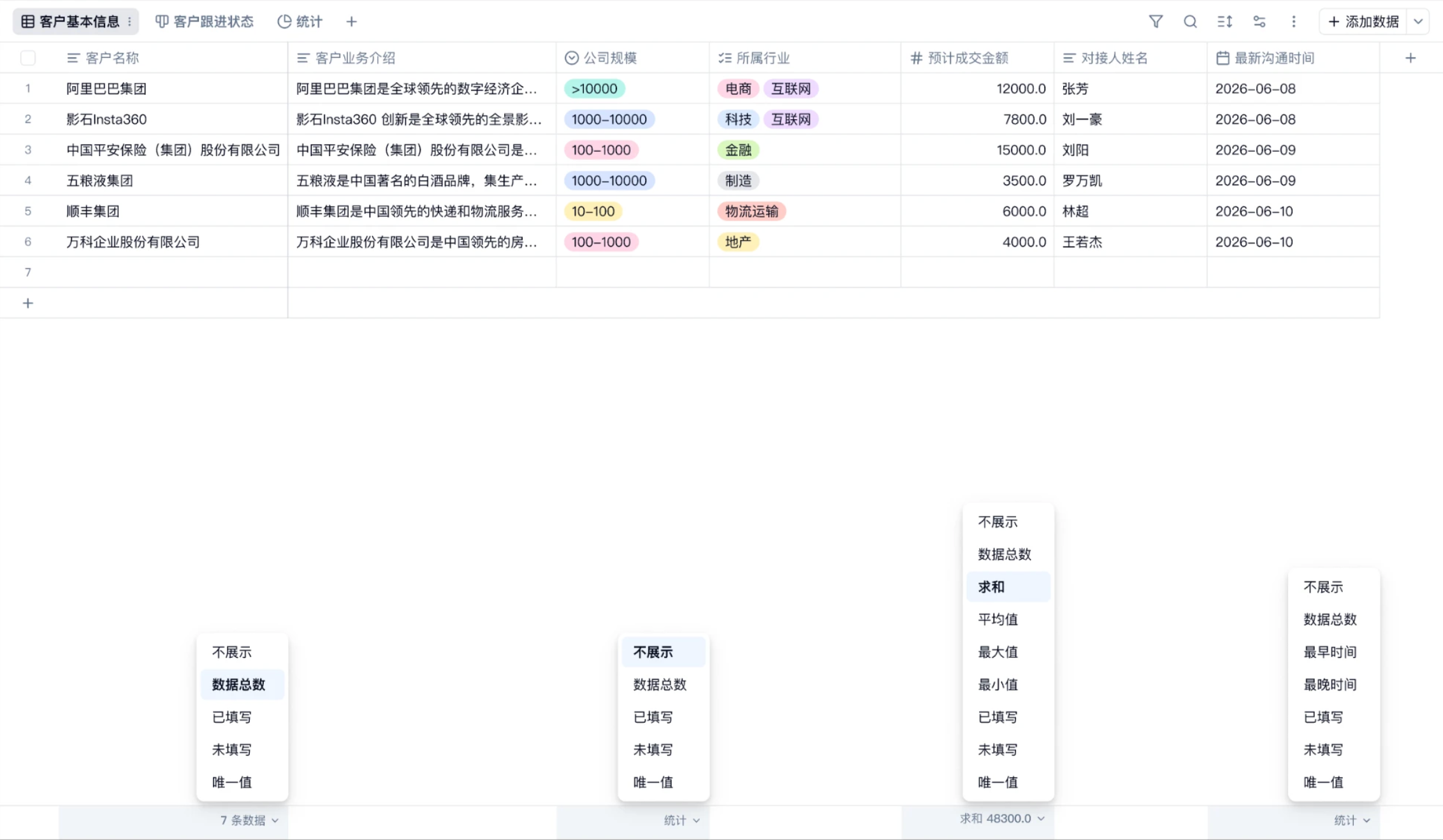Screen dimensions: 1443x840
Task: Open the top-right more options icon
Action: tap(1294, 22)
